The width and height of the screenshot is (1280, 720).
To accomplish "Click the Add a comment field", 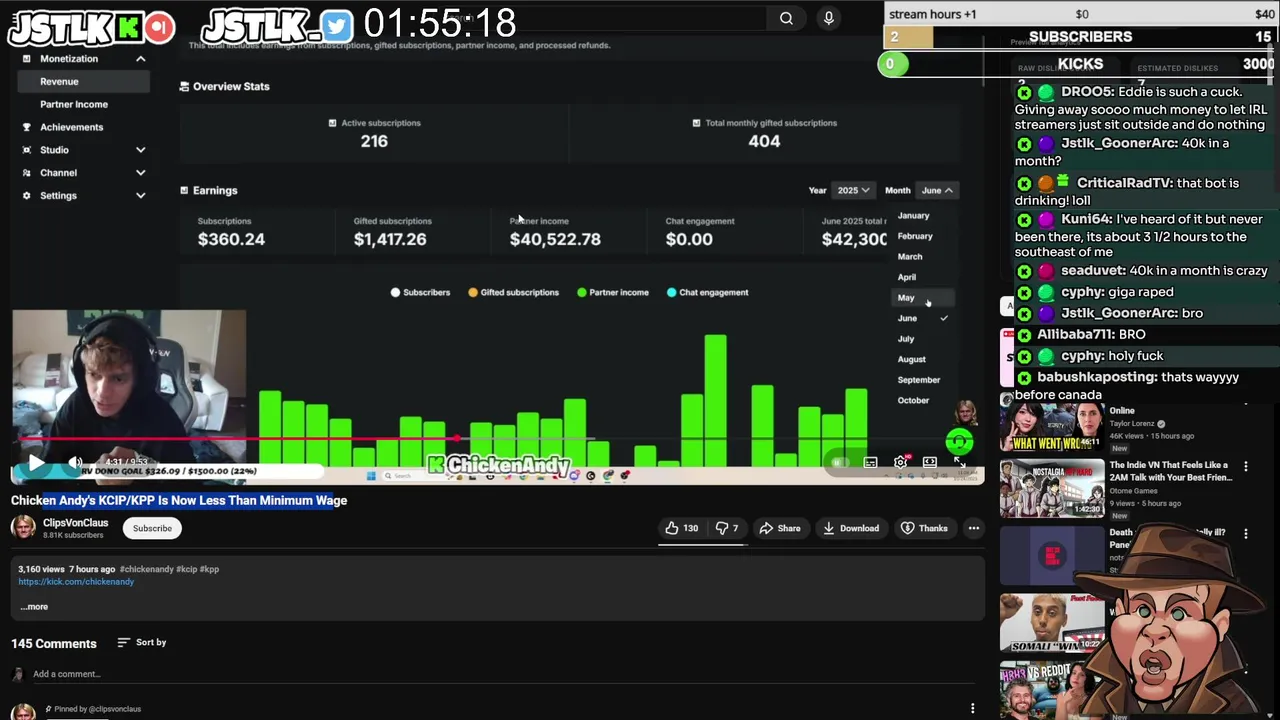I will coord(500,674).
